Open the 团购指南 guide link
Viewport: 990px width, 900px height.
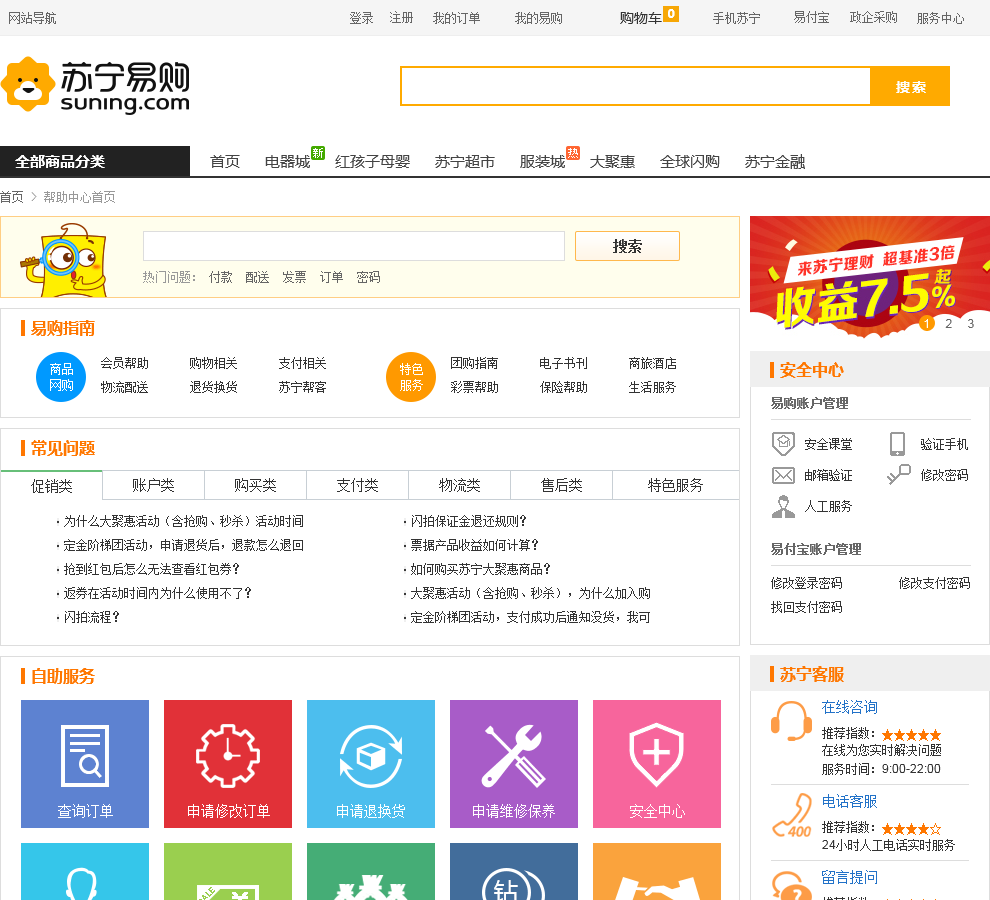point(474,364)
